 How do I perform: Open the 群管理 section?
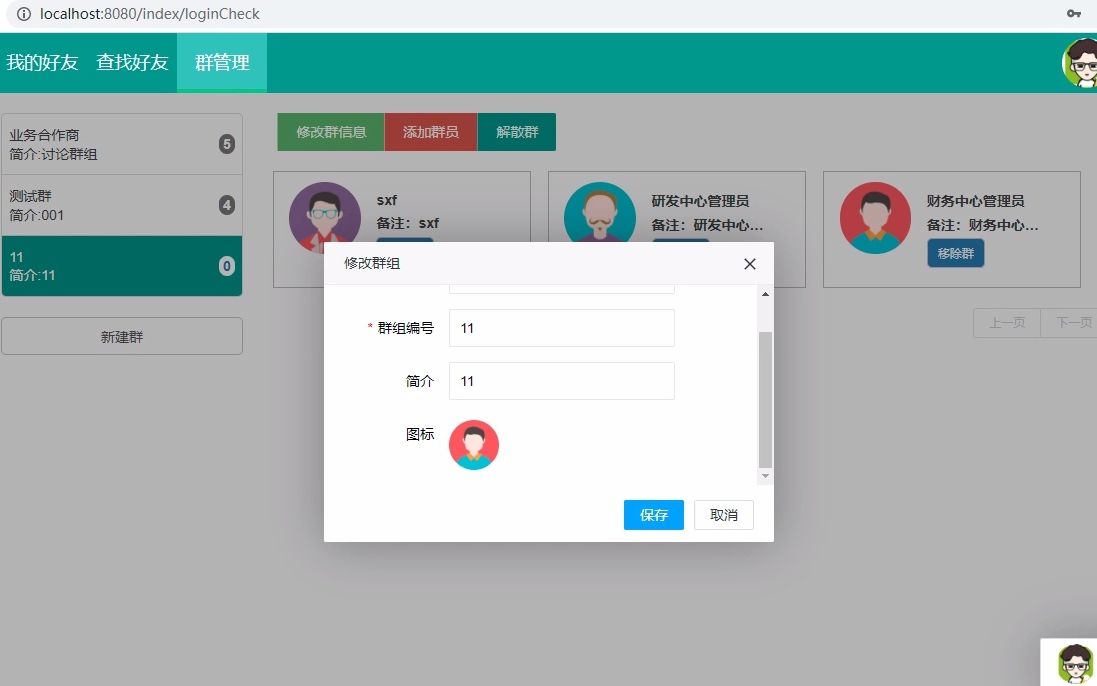coord(221,62)
